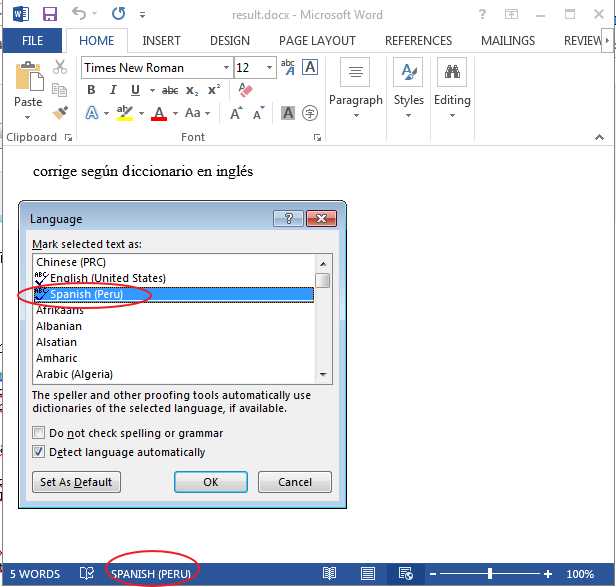Expand the Paragraph group
The height and width of the screenshot is (587, 616).
[356, 88]
